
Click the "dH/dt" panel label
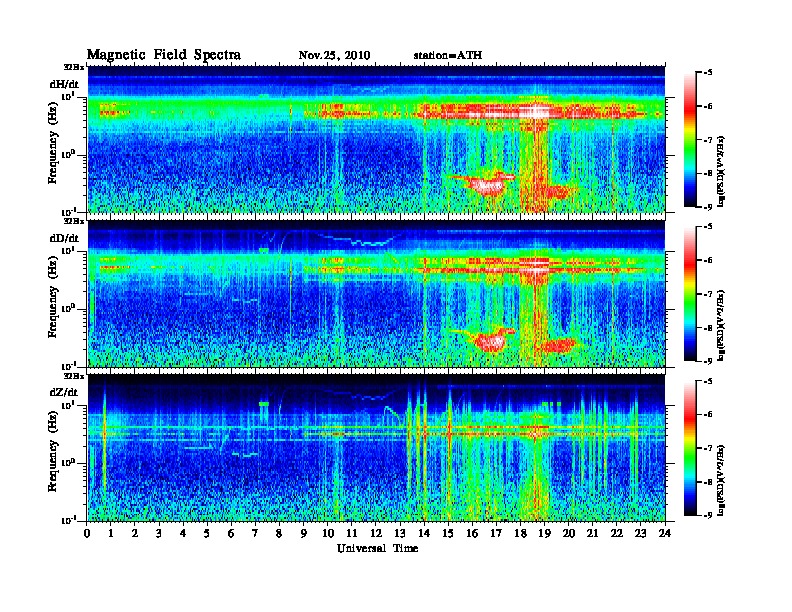[x=64, y=84]
